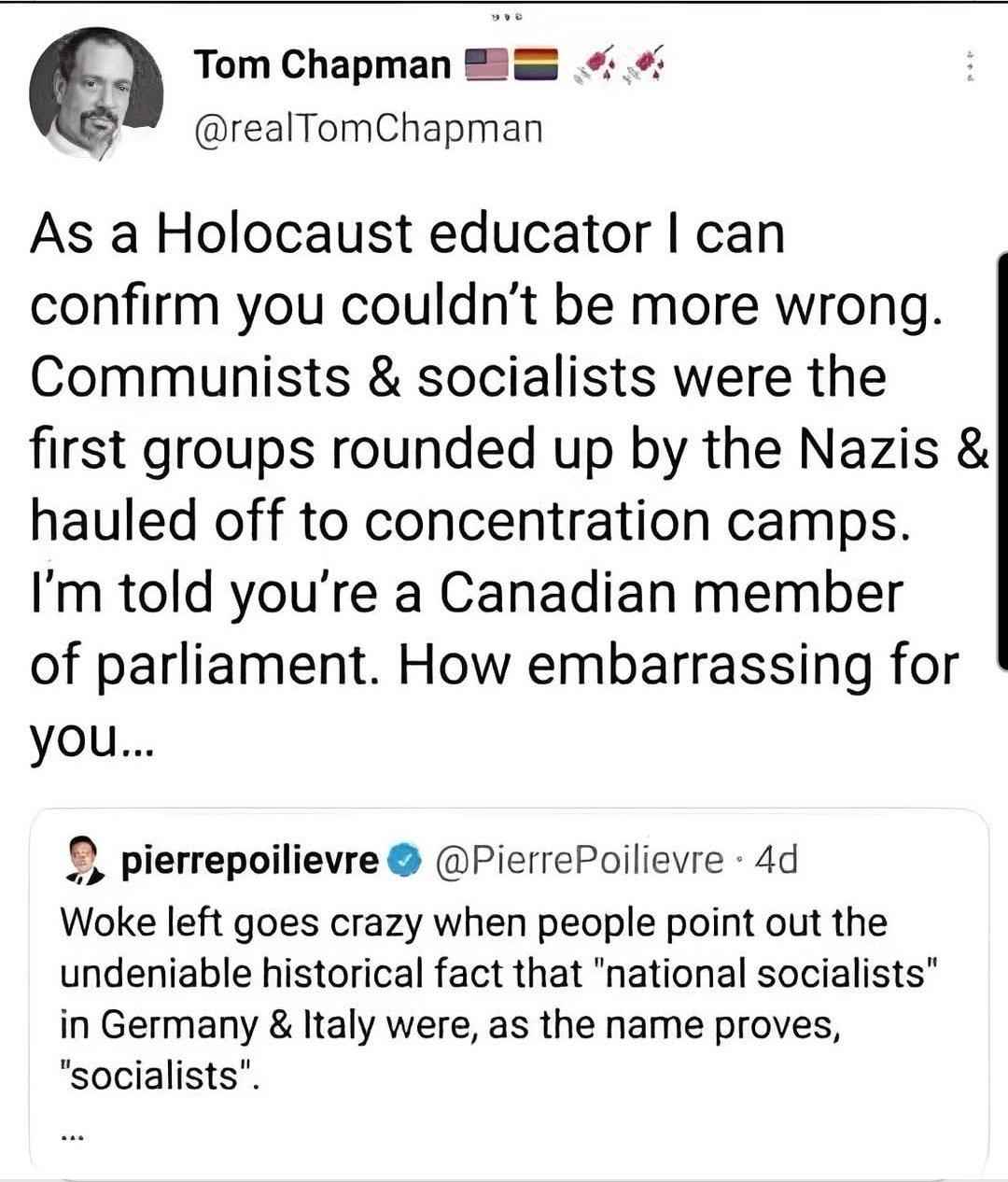
Task: Open the Tom Chapman display name link
Action: [x=322, y=64]
